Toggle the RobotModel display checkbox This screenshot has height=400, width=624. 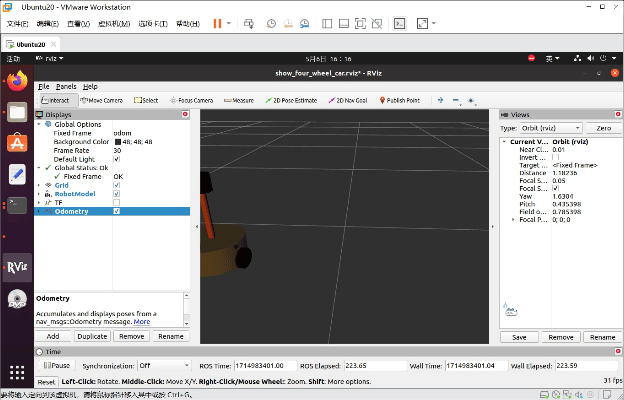click(x=117, y=194)
